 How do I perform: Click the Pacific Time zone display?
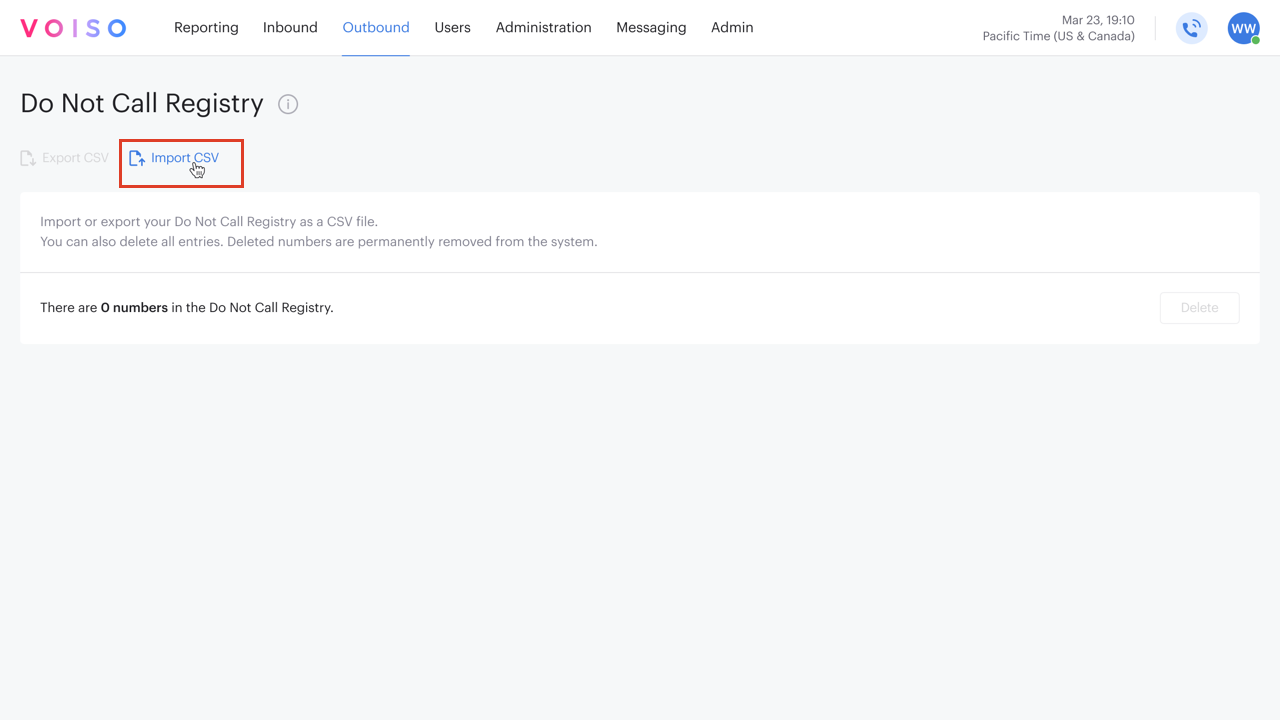[x=1058, y=36]
